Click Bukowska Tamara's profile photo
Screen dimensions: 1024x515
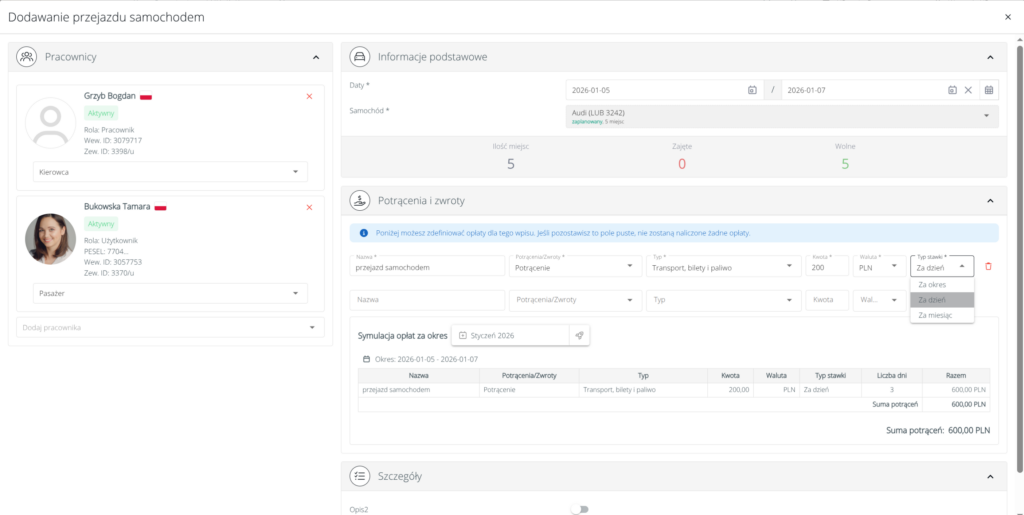click(51, 239)
